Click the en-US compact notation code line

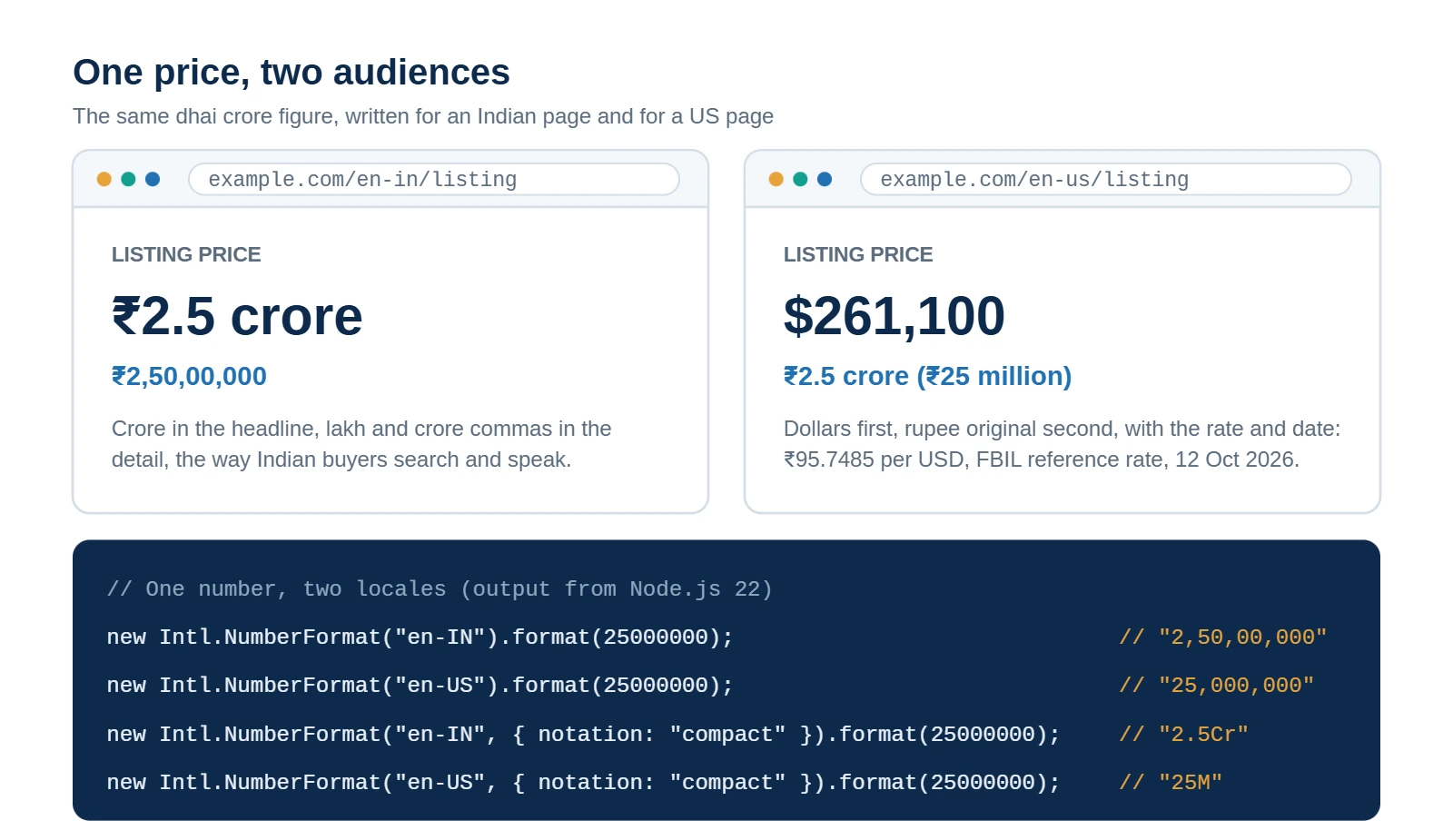(583, 782)
